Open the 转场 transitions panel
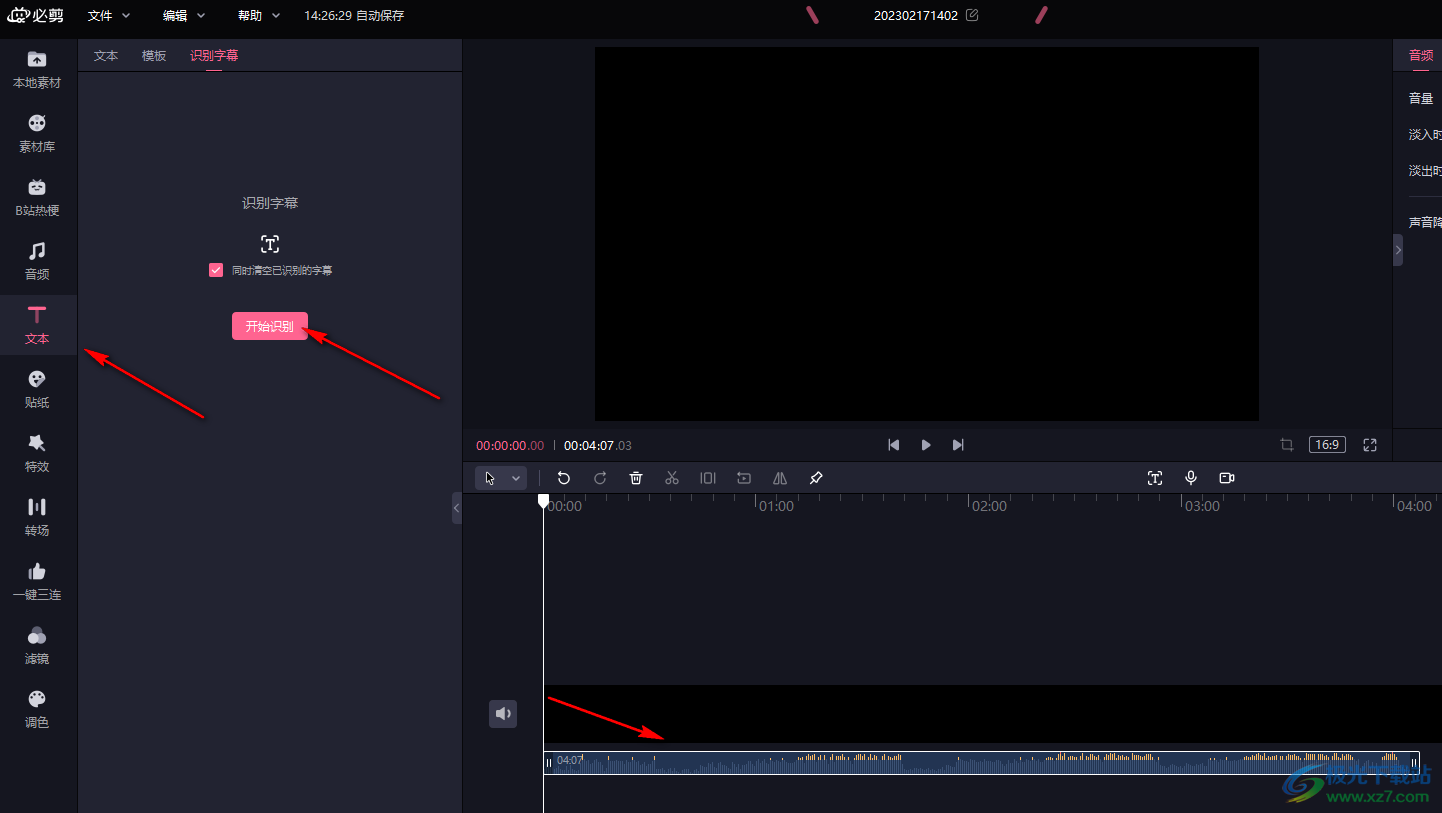The width and height of the screenshot is (1442, 813). [x=37, y=517]
